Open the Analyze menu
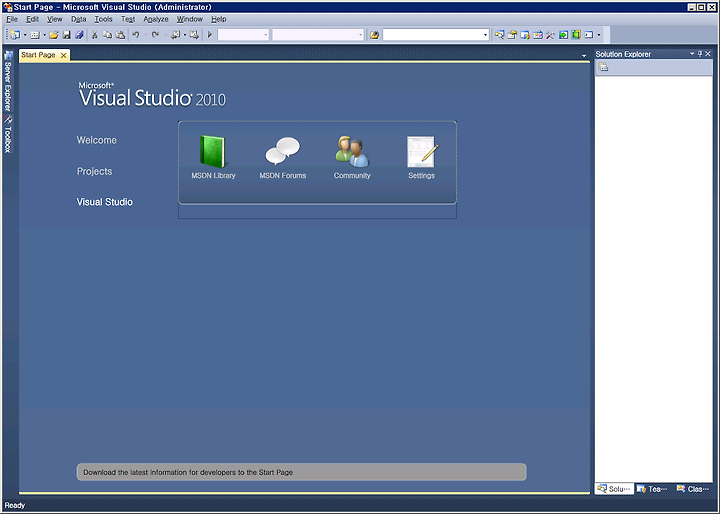Image resolution: width=720 pixels, height=514 pixels. (x=156, y=19)
